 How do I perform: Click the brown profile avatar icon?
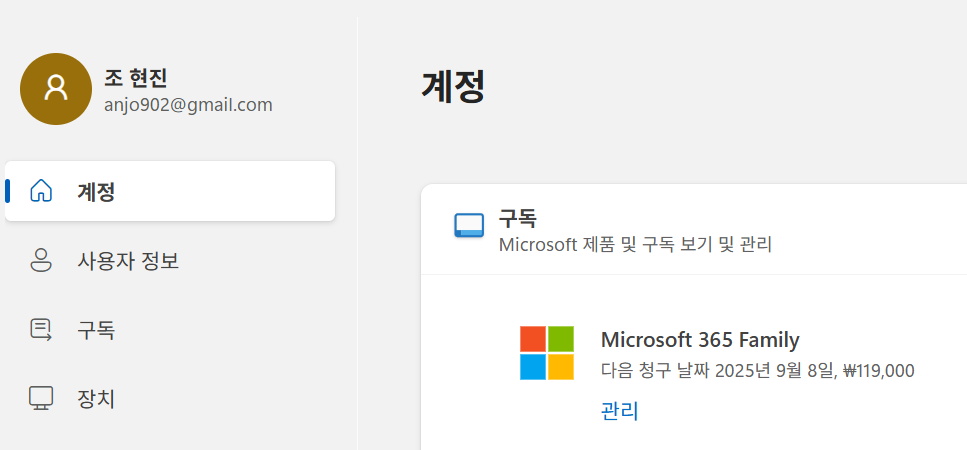(x=56, y=89)
